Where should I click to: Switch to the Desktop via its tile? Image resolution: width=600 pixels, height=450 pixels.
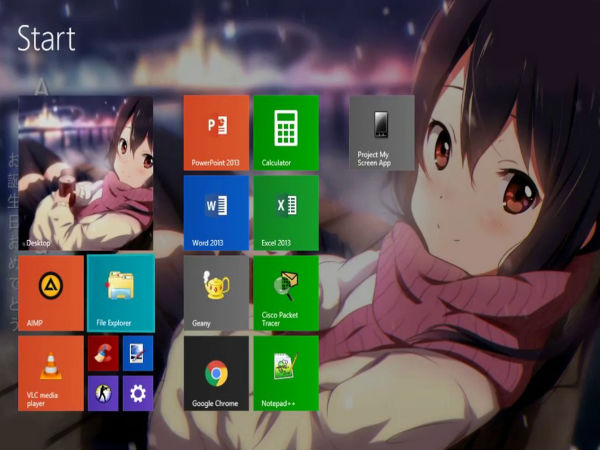(x=86, y=173)
